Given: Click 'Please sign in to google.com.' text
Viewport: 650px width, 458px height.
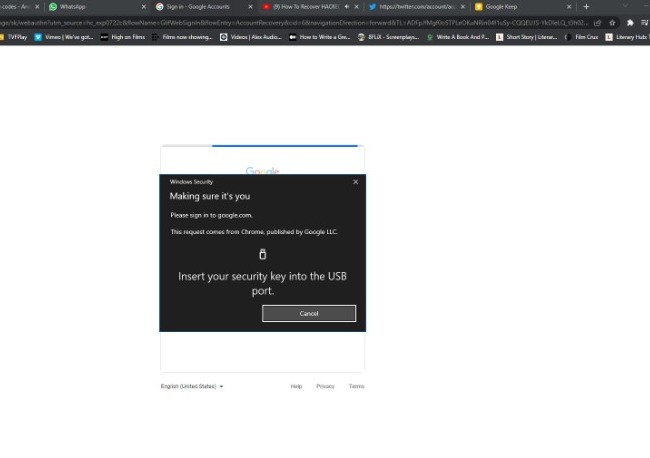Looking at the screenshot, I should click(x=211, y=216).
